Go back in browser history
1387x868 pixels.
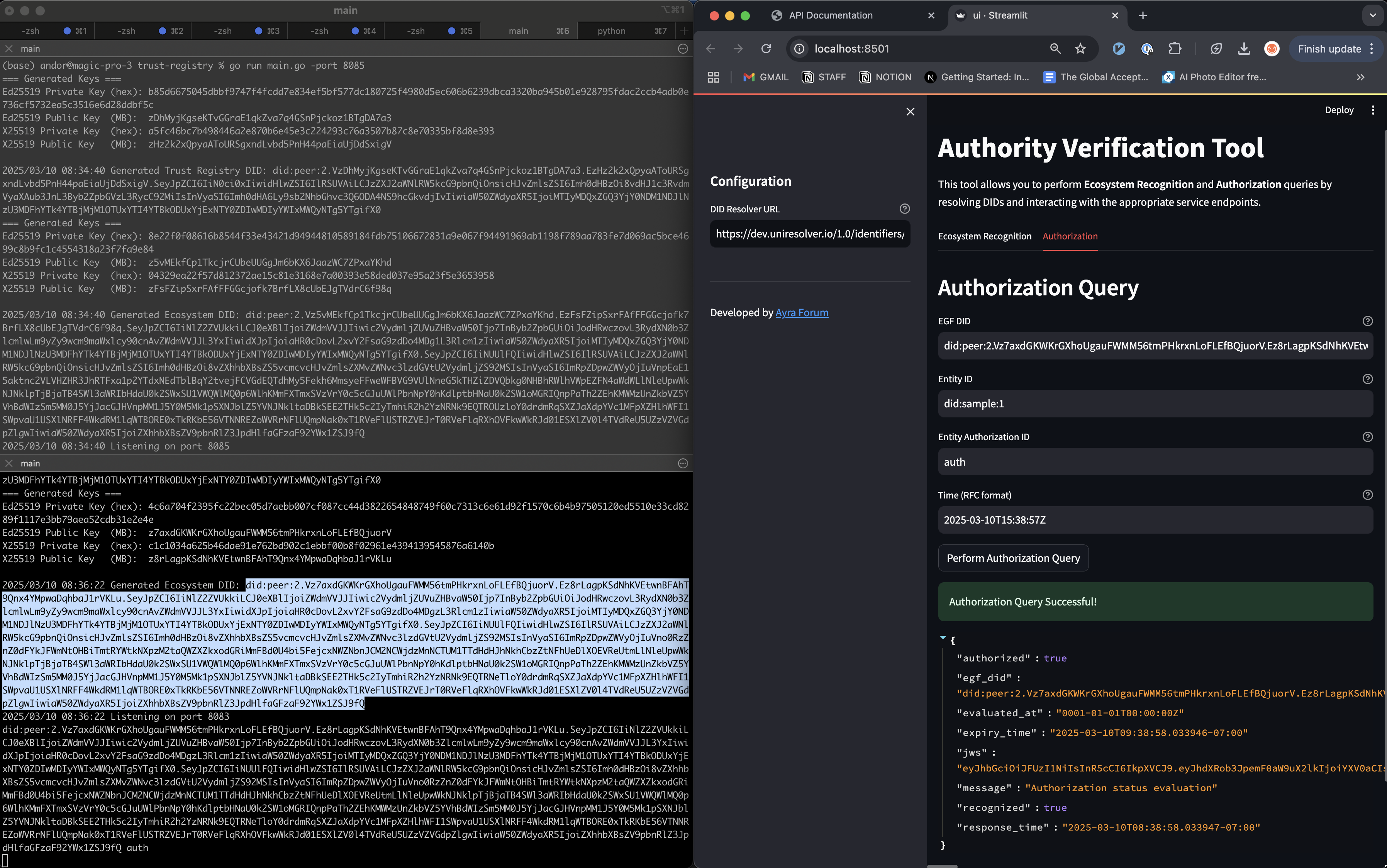click(x=711, y=49)
